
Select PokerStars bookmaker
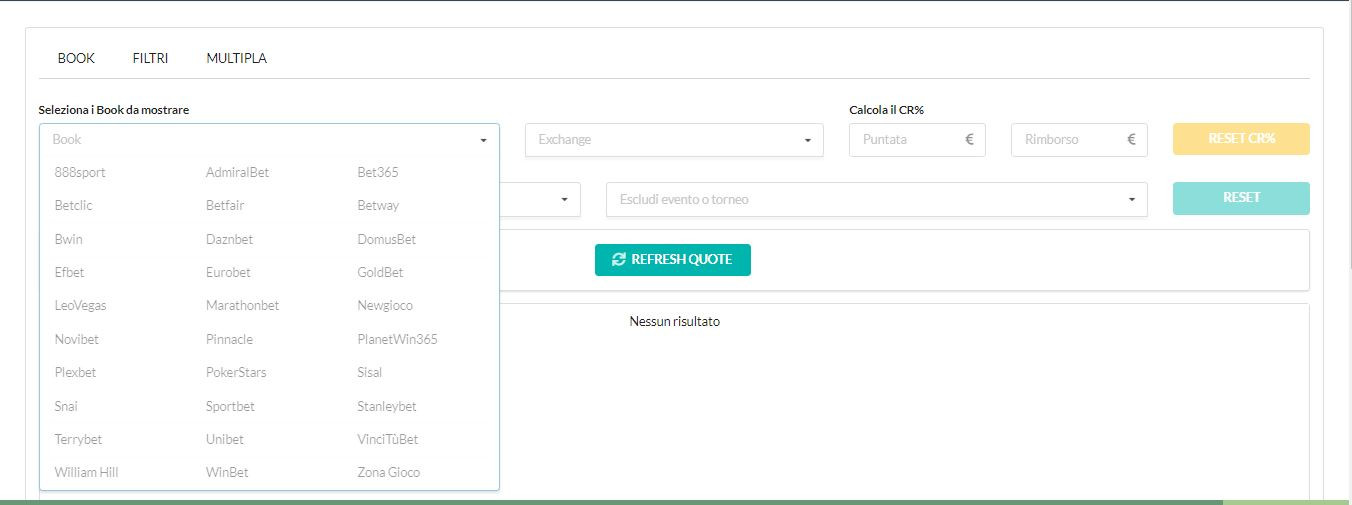tap(237, 372)
